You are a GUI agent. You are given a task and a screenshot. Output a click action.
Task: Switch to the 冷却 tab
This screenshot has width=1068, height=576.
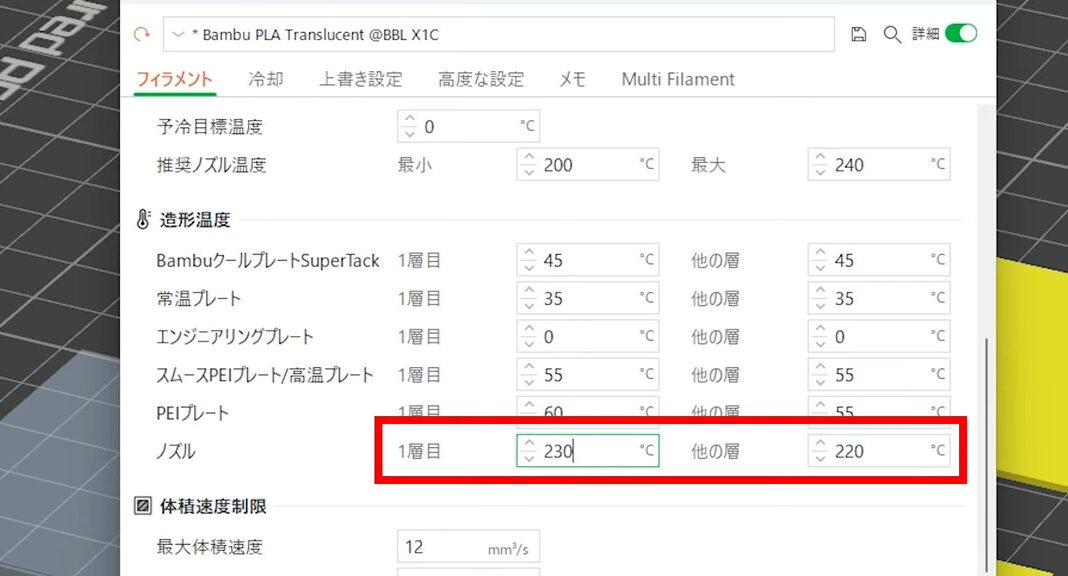(266, 79)
